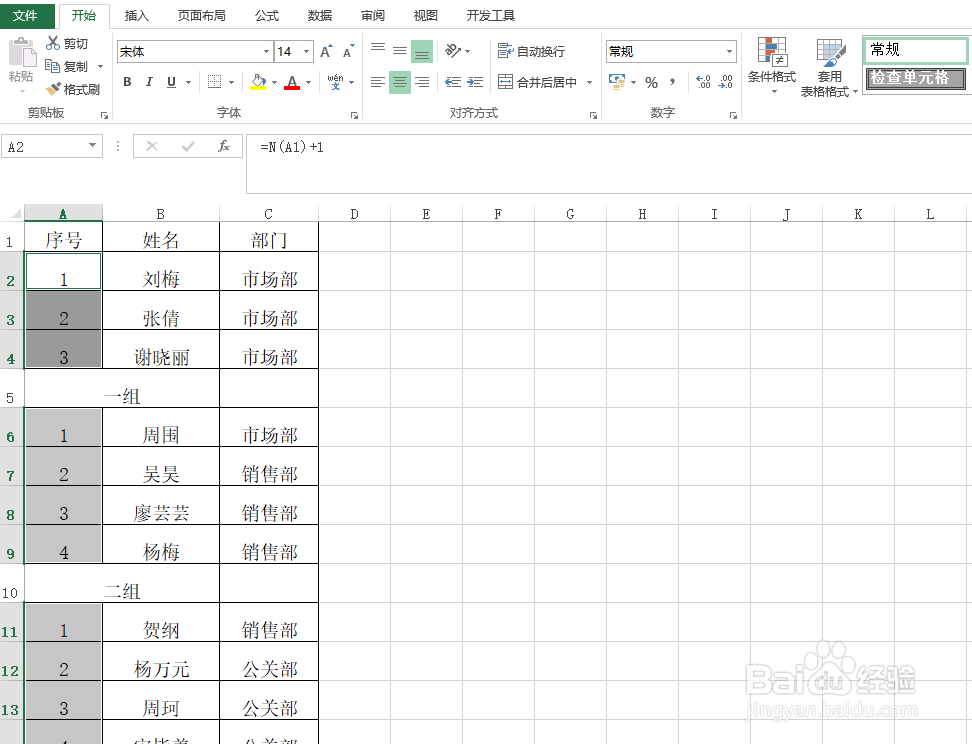The image size is (972, 744).
Task: Toggle Bold formatting
Action: [127, 82]
